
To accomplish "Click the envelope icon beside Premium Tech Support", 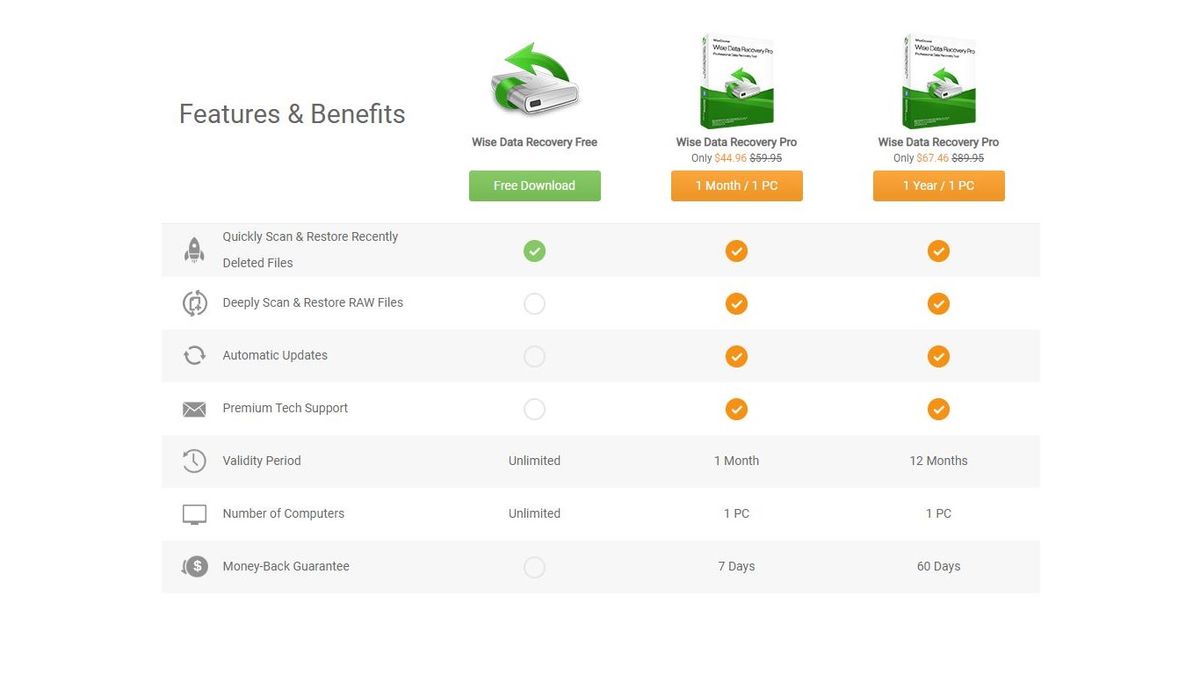I will [x=194, y=408].
